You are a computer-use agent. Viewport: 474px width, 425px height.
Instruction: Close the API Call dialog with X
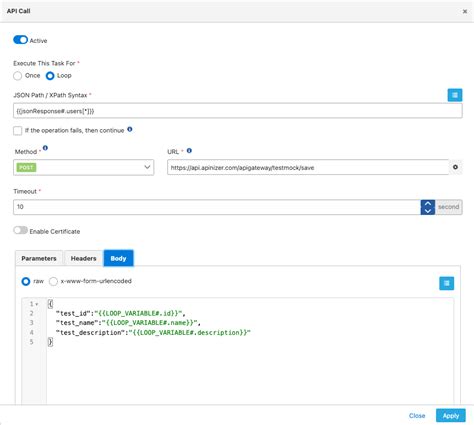(465, 11)
